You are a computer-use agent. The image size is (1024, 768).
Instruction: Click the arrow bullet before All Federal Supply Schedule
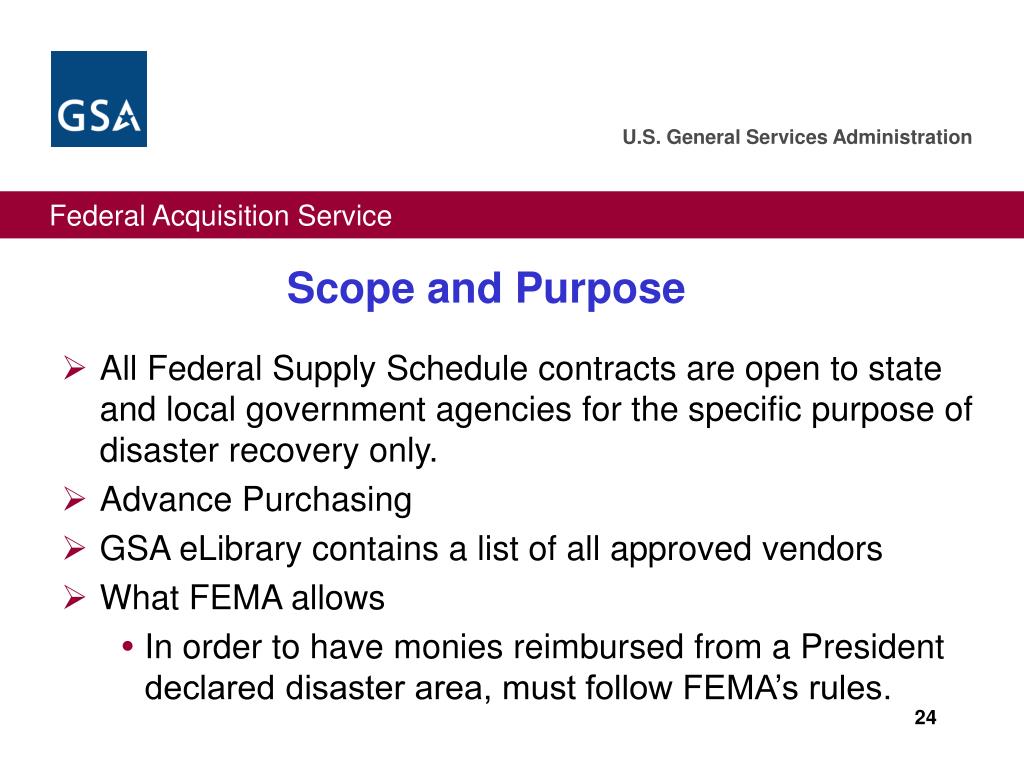(74, 368)
